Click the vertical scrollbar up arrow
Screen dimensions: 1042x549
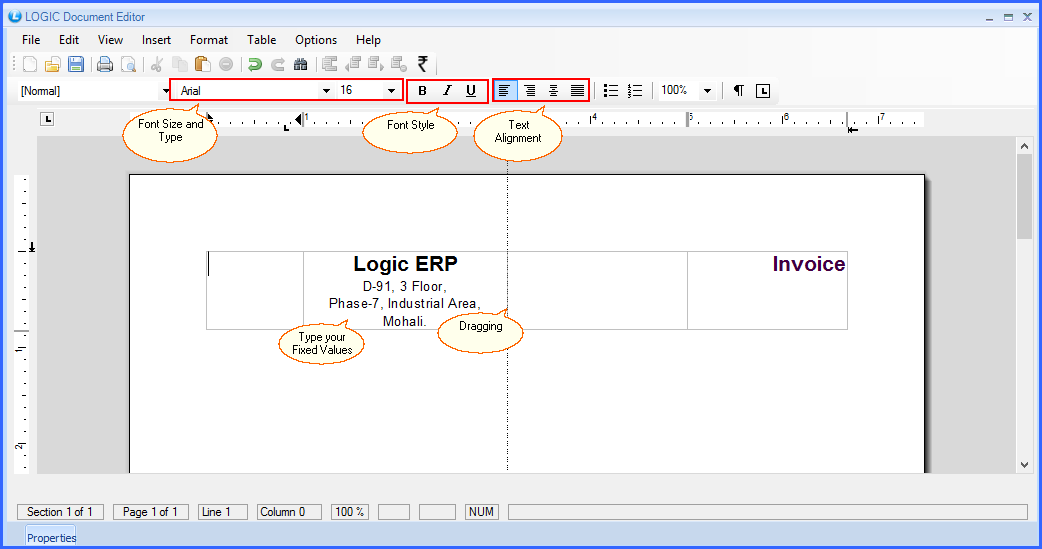pos(1024,146)
